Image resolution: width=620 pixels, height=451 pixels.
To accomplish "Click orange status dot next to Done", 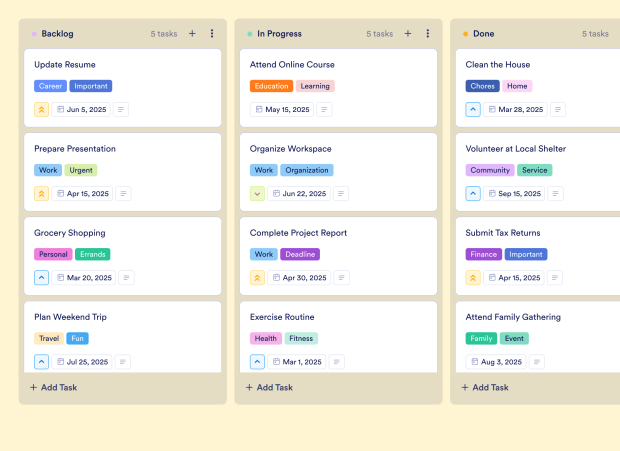I will click(x=466, y=34).
